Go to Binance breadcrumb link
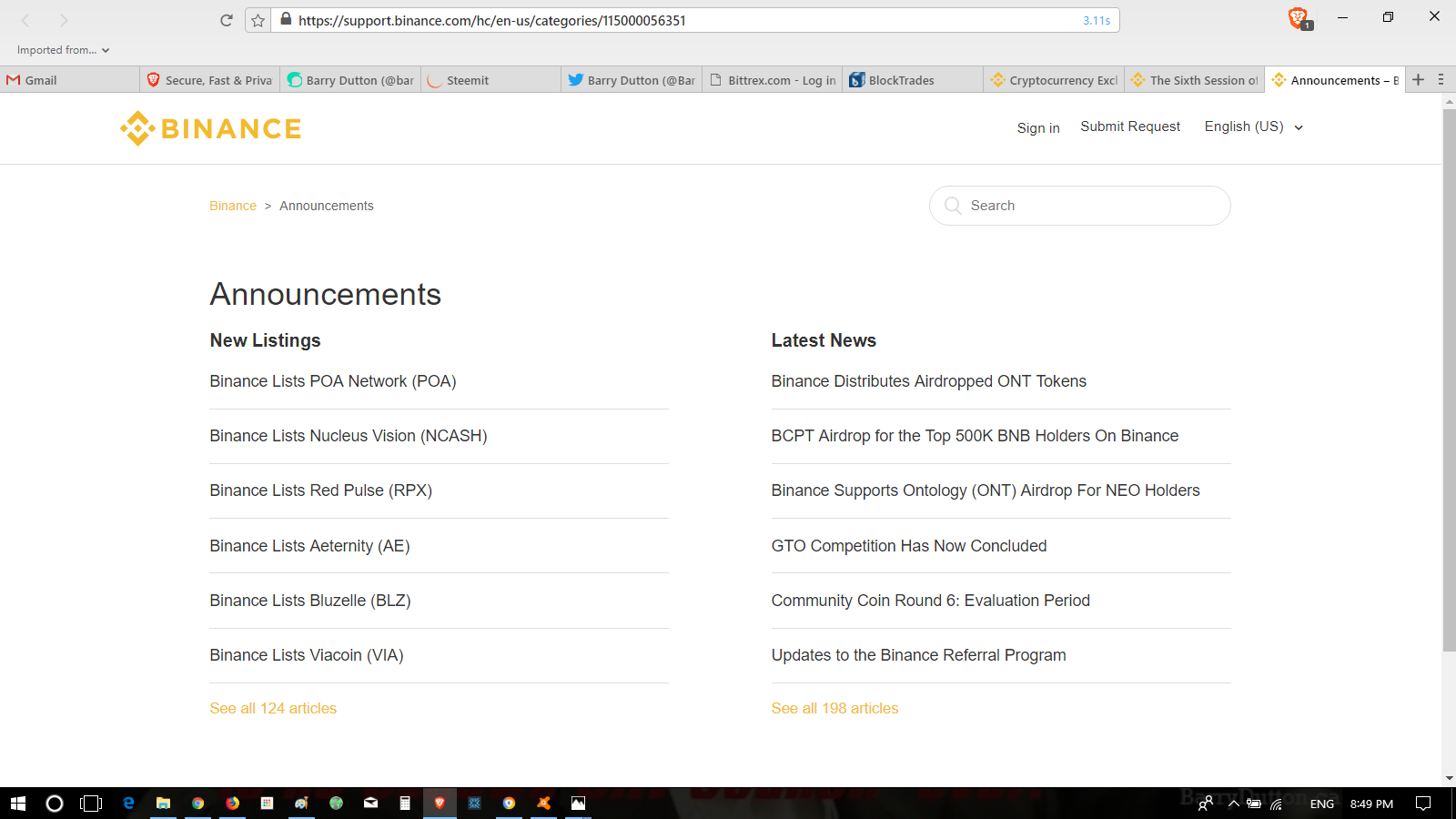The height and width of the screenshot is (819, 1456). 233,206
